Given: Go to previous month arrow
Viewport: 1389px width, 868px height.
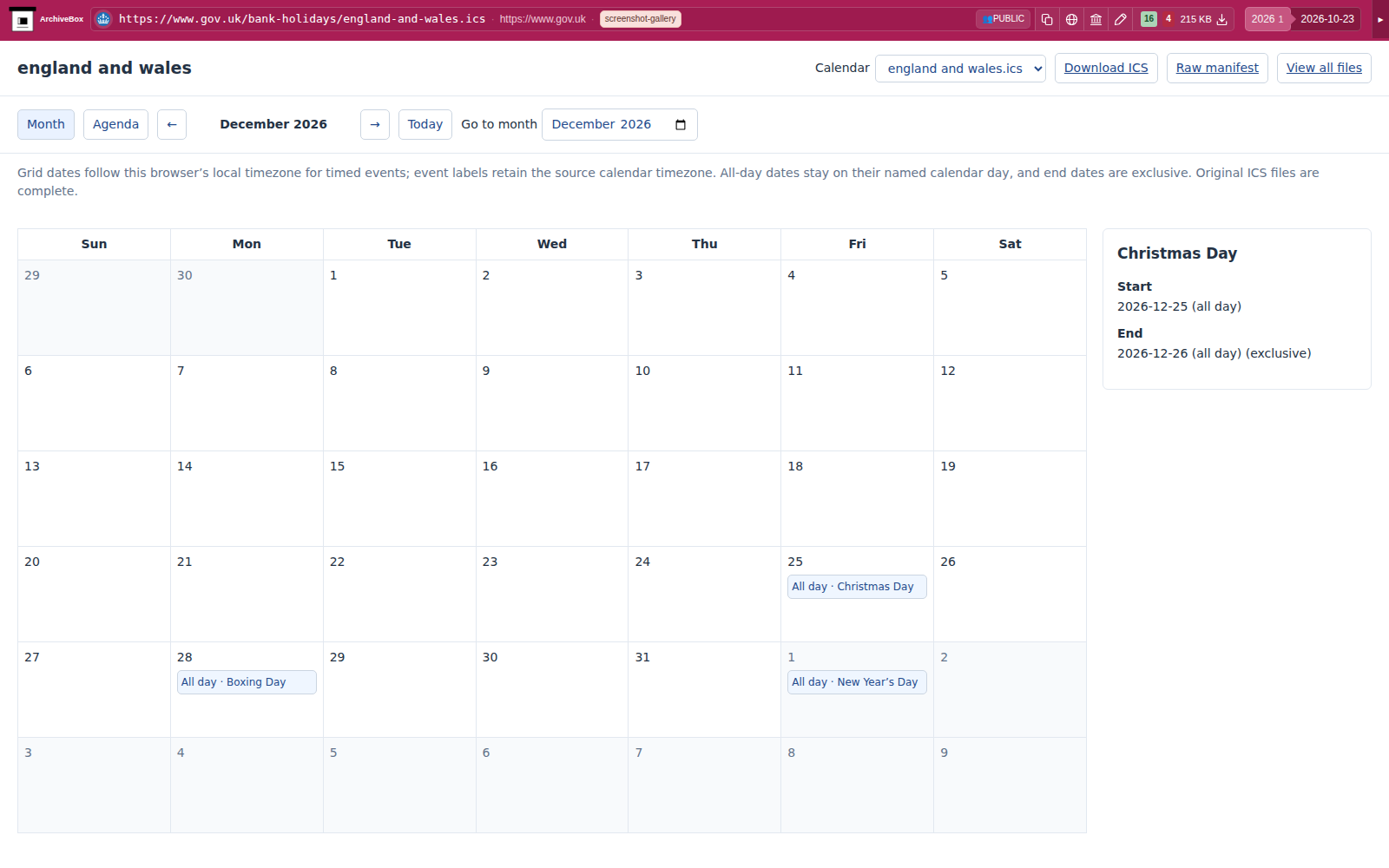Looking at the screenshot, I should [172, 125].
